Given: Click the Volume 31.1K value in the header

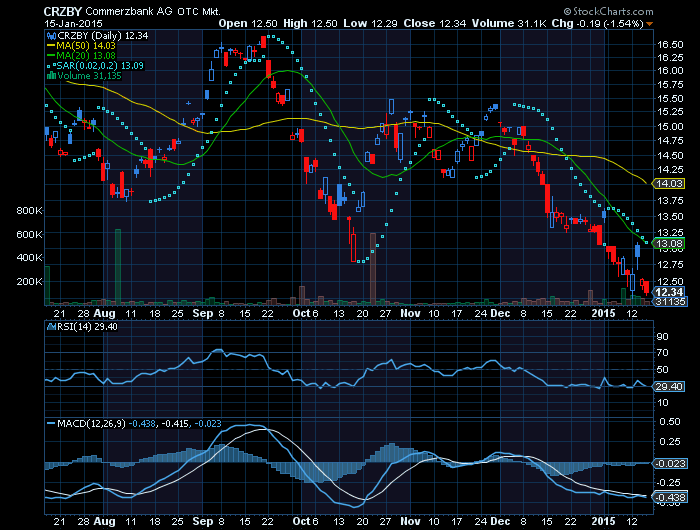Looking at the screenshot, I should 509,24.
